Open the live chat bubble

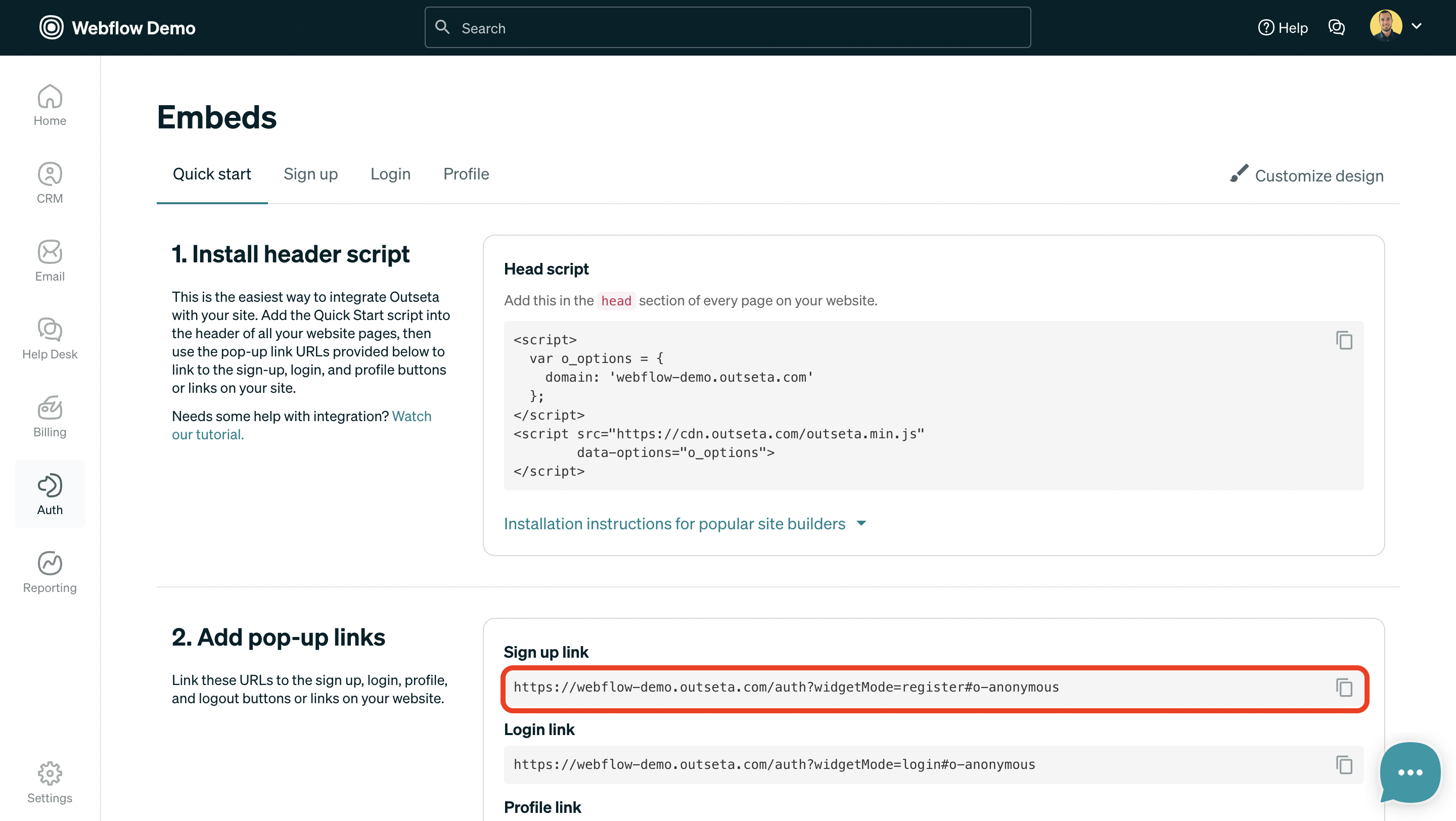(1409, 772)
